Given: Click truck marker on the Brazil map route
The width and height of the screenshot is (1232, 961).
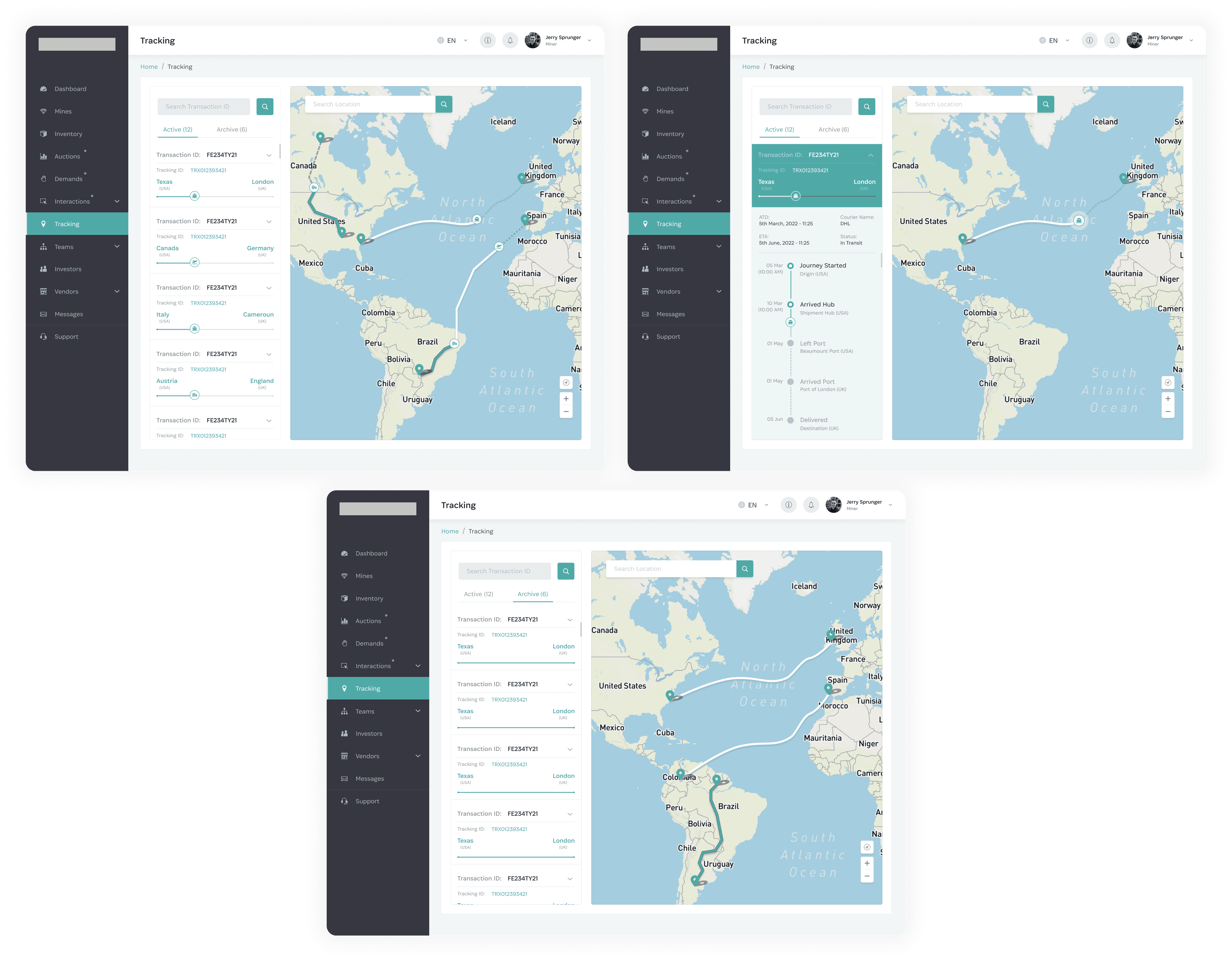Looking at the screenshot, I should click(455, 343).
